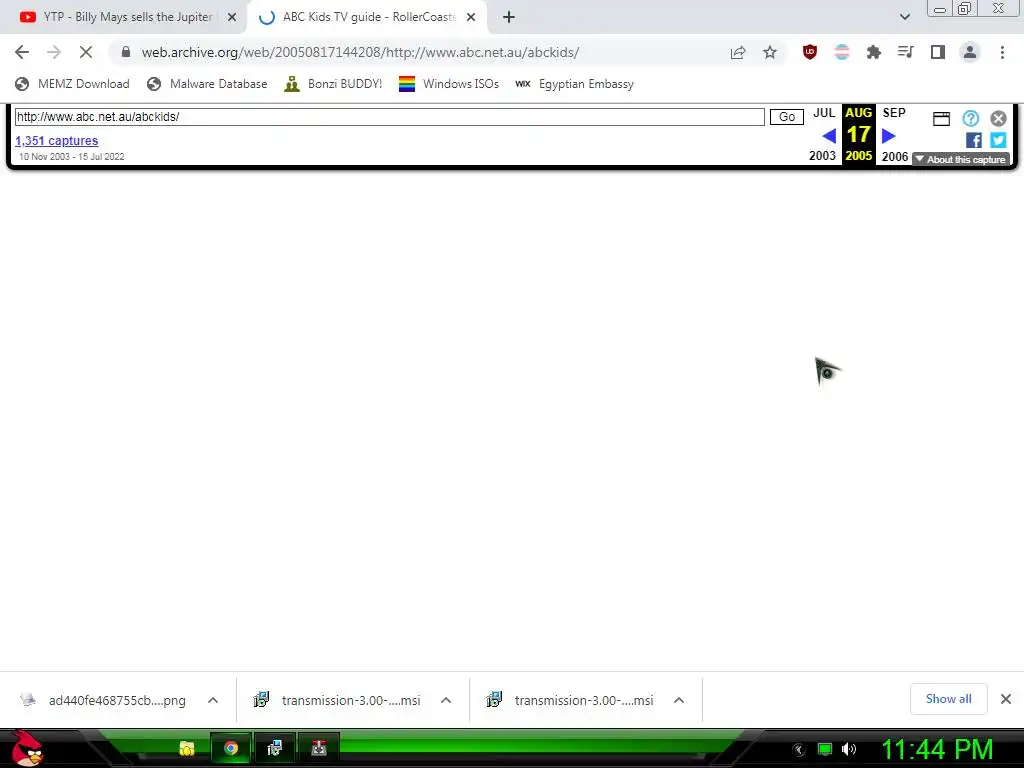Show all downloads
1024x768 pixels.
(948, 699)
